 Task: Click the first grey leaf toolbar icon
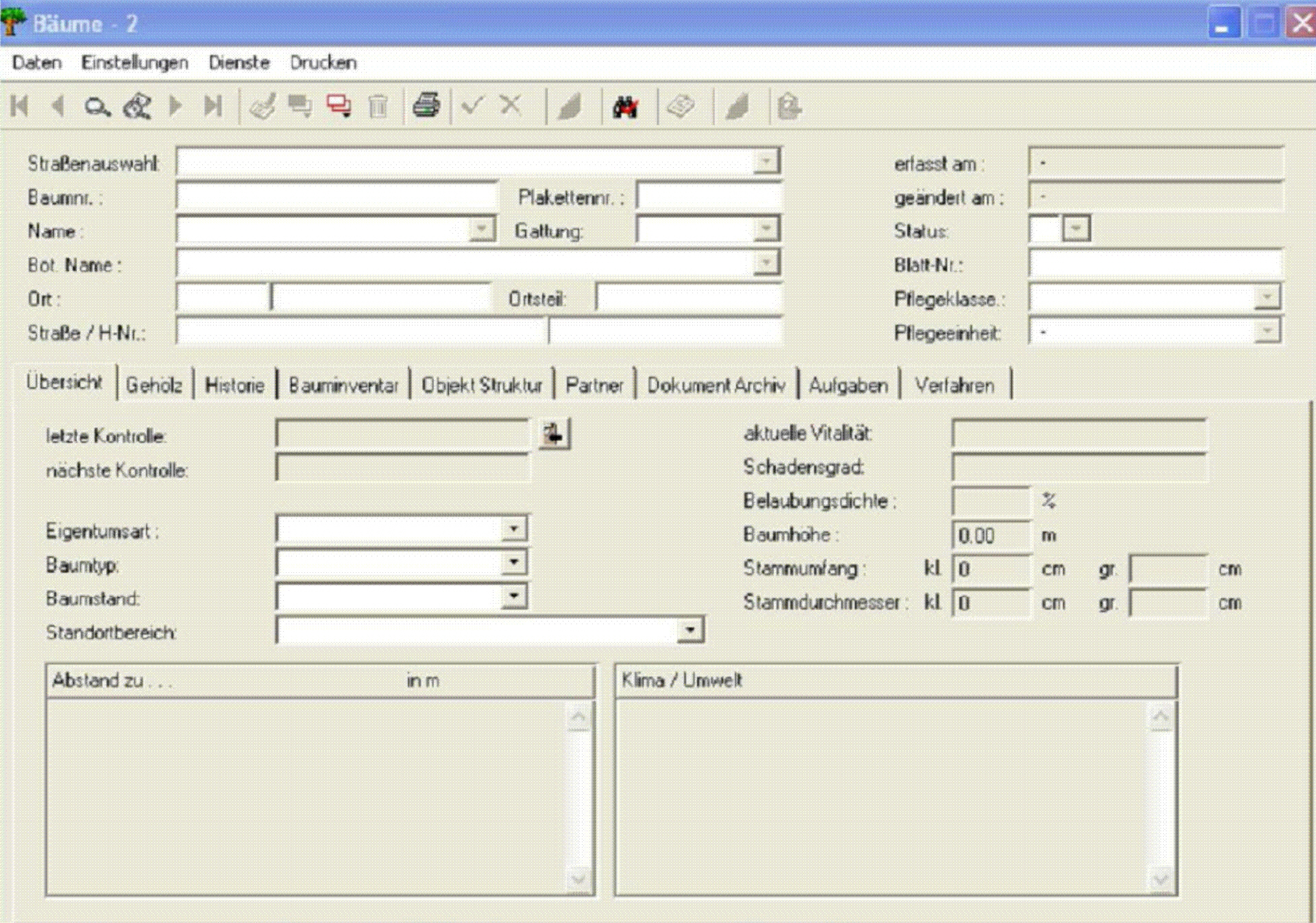tap(570, 107)
